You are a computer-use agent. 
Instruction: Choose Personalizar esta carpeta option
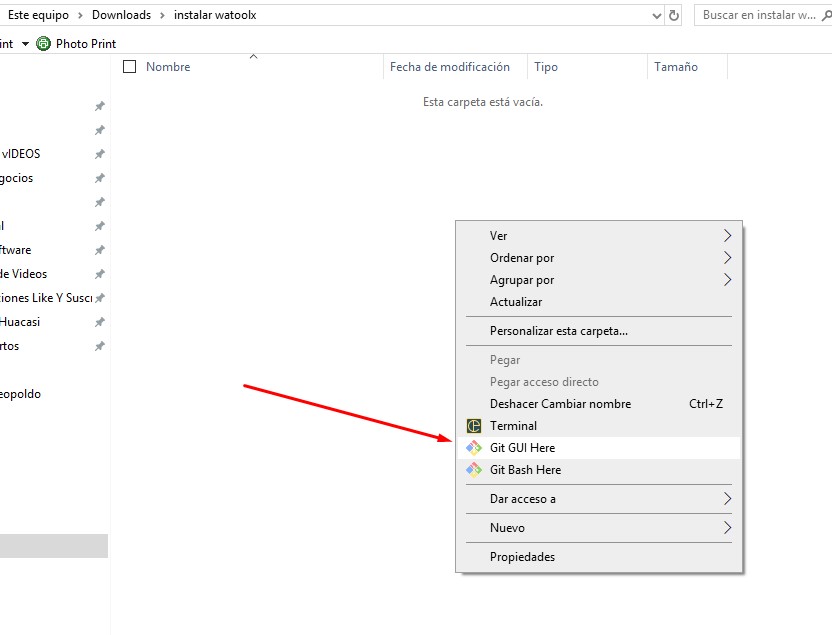coord(558,331)
